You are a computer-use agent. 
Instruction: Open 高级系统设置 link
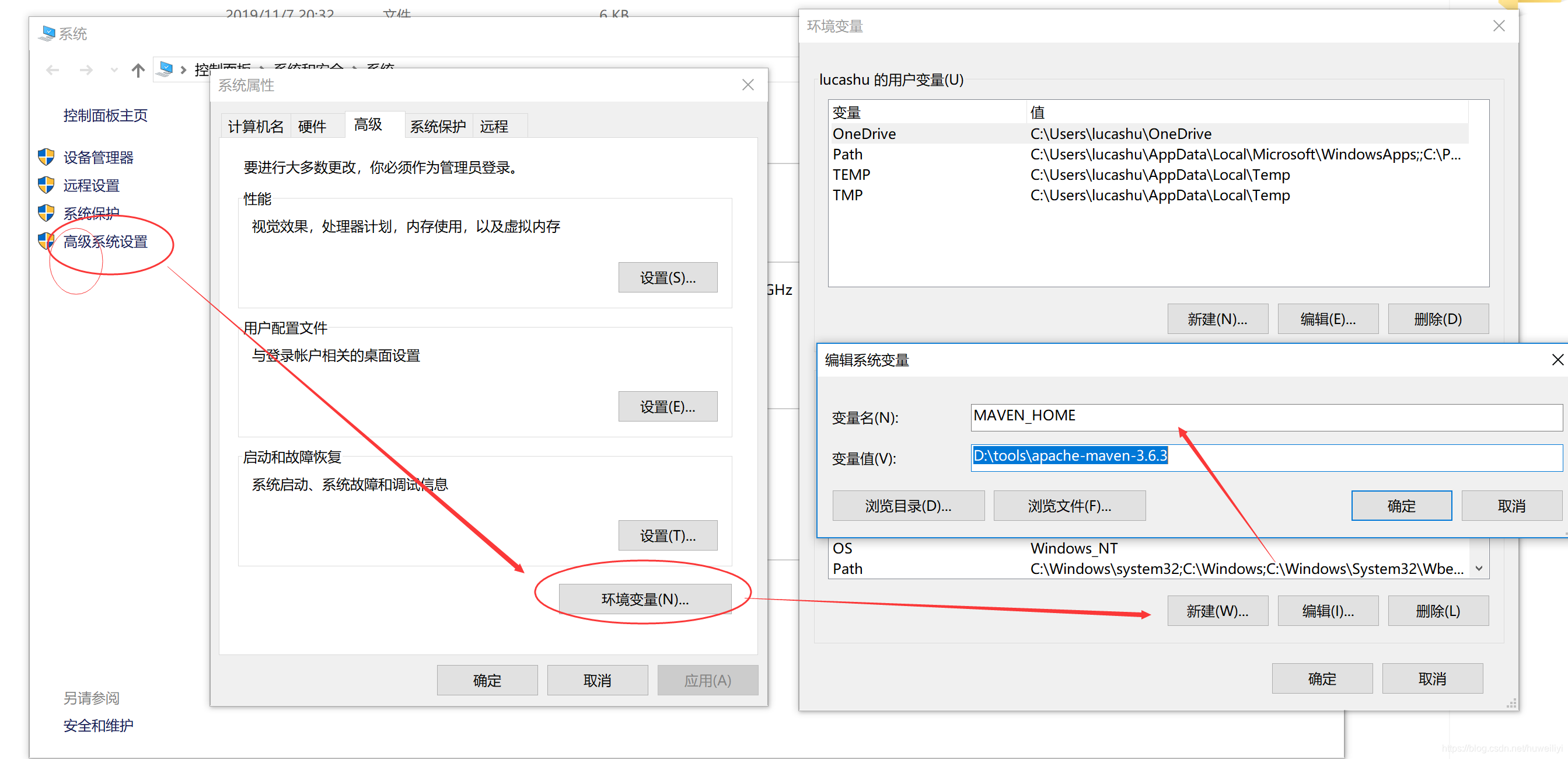(105, 241)
